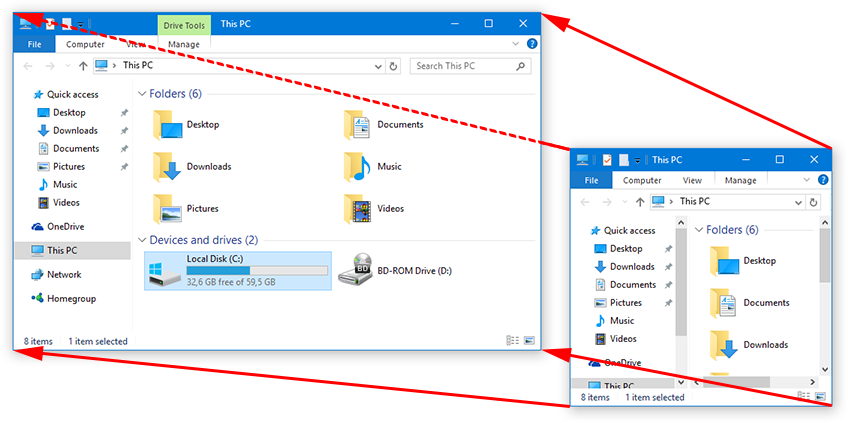The width and height of the screenshot is (848, 423).
Task: Click the Help question mark icon
Action: tap(532, 45)
